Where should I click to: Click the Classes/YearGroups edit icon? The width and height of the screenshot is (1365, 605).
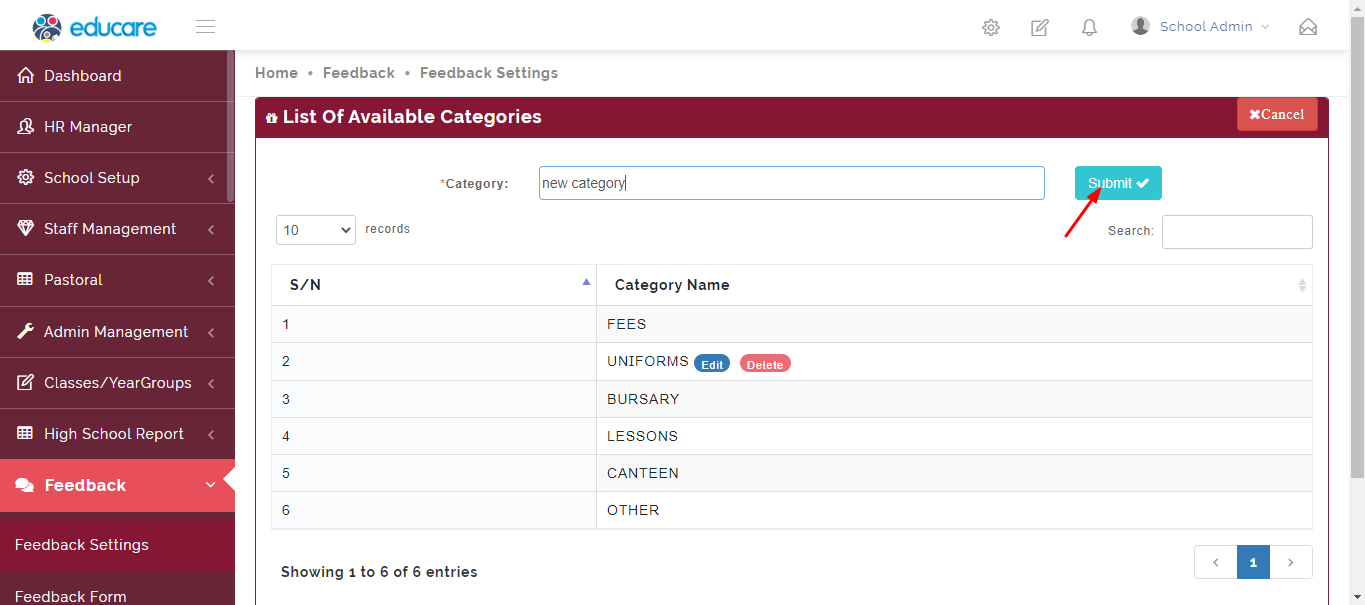point(26,382)
